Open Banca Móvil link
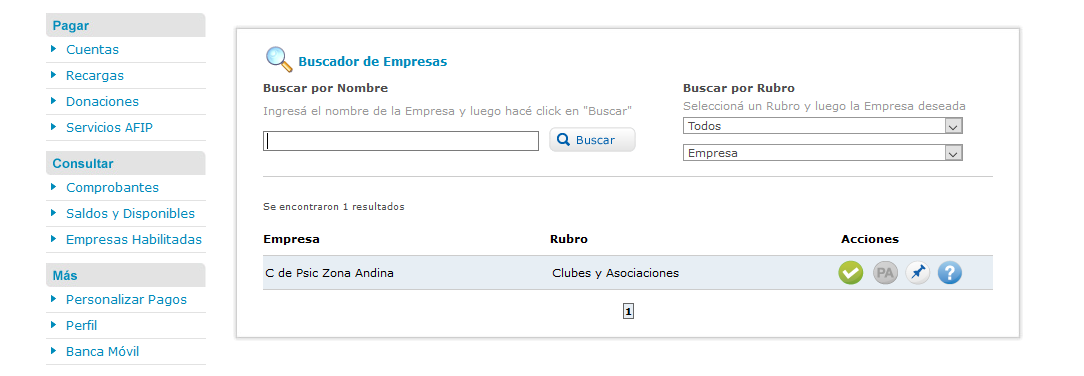This screenshot has height=376, width=1084. pyautogui.click(x=102, y=352)
